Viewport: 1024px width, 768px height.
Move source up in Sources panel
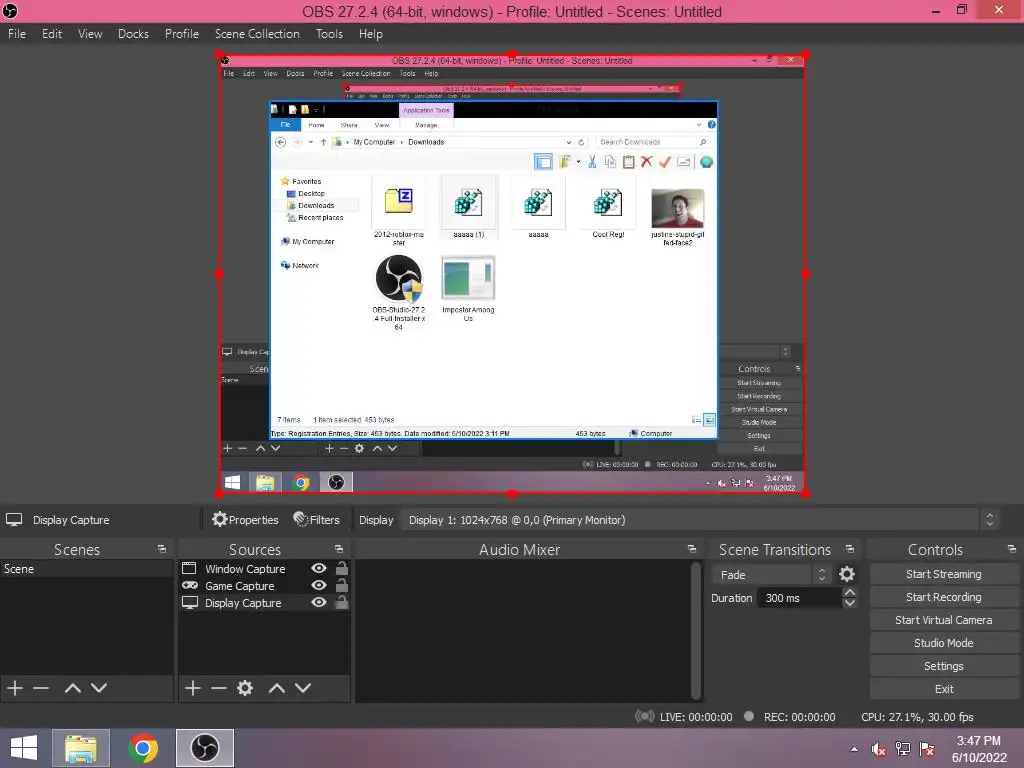point(277,688)
